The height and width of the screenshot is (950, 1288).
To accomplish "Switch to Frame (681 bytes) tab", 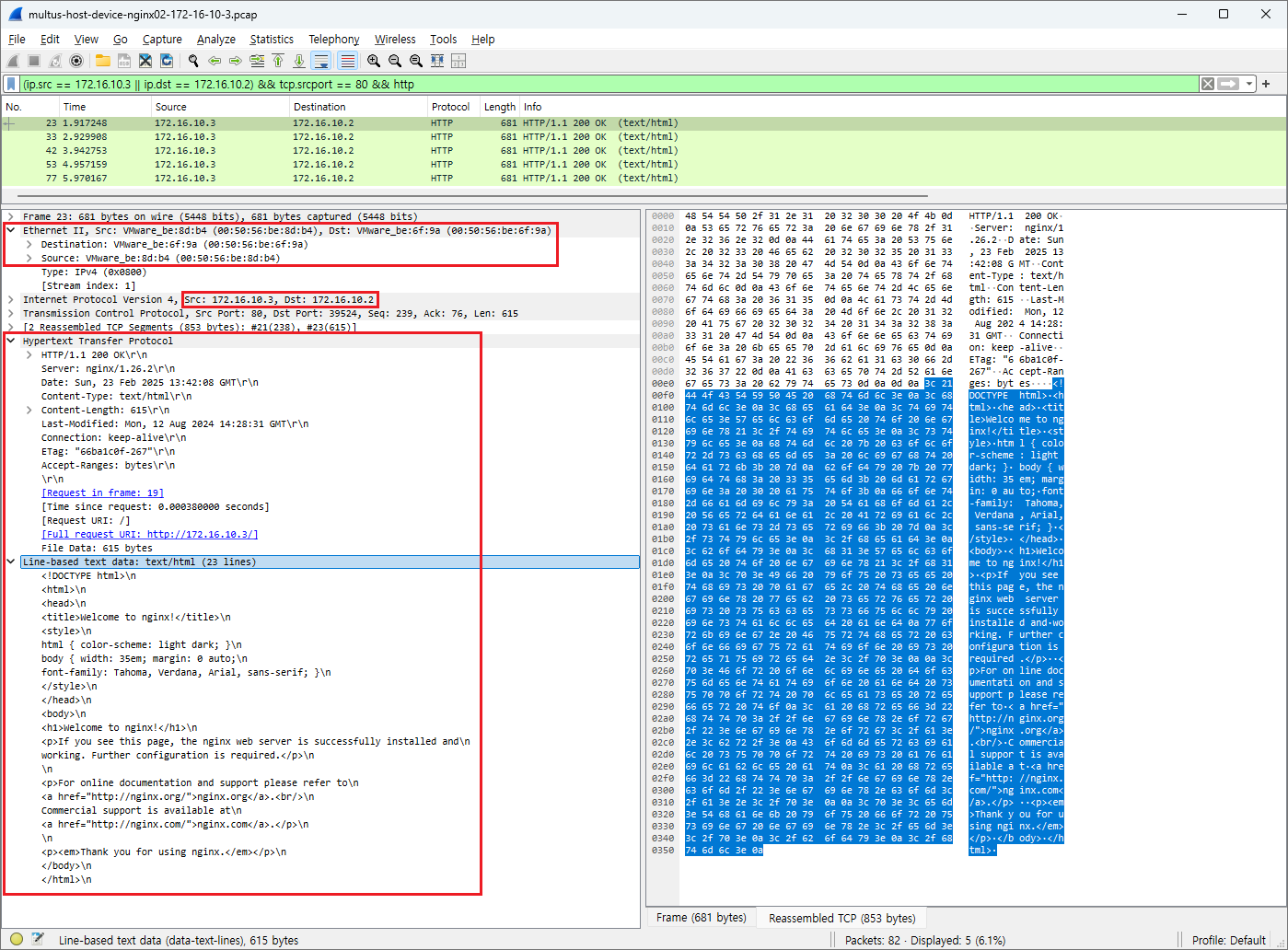I will point(701,918).
